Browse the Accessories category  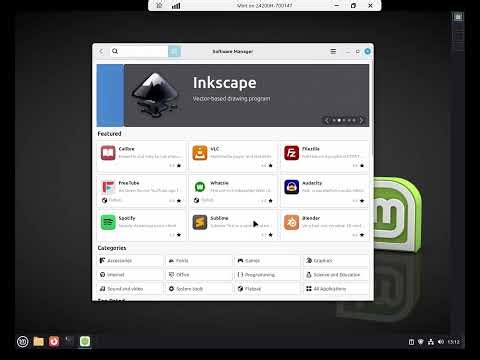(130, 260)
